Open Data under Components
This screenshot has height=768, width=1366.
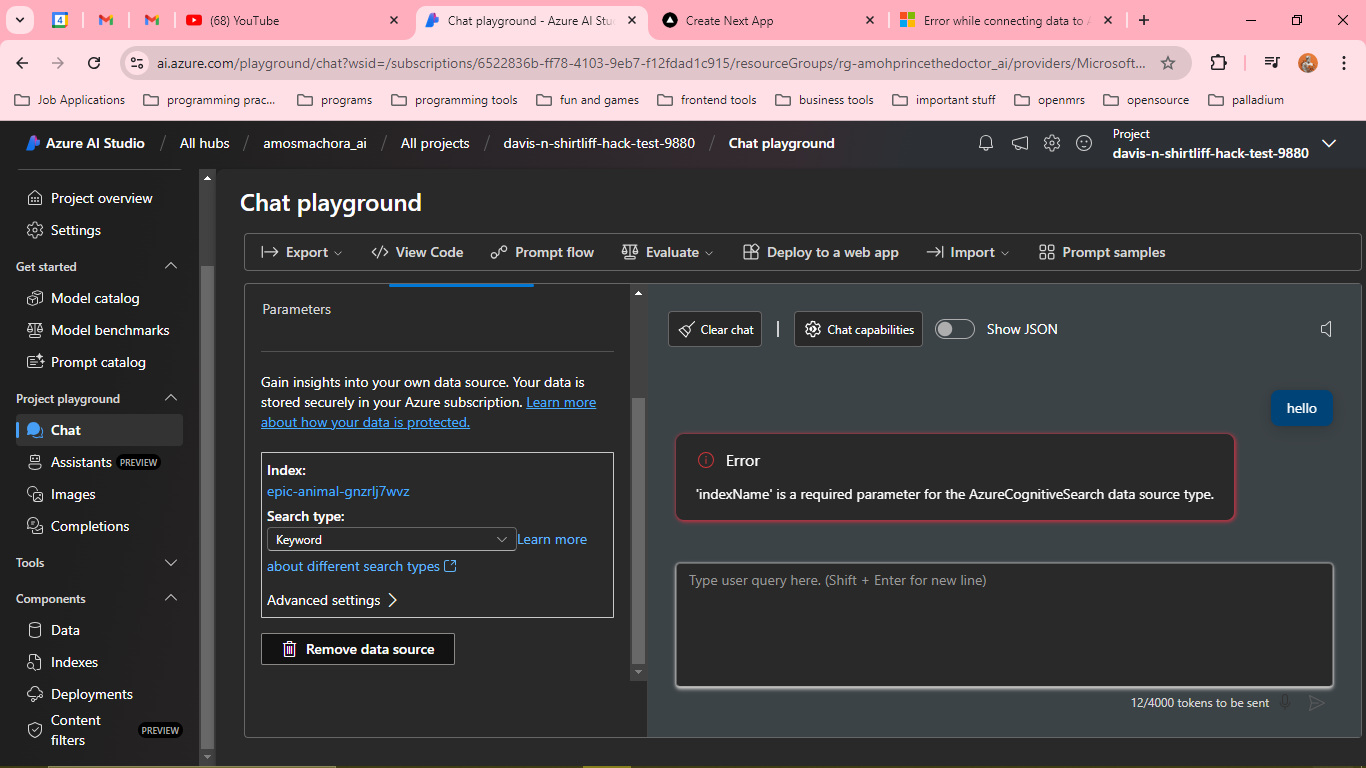[99, 630]
